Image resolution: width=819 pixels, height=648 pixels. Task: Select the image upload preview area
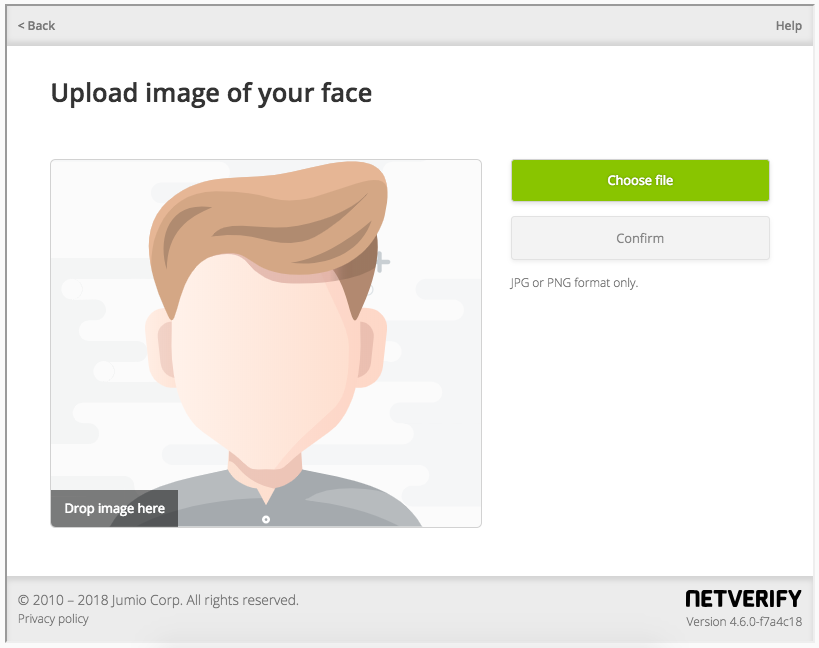click(x=265, y=342)
